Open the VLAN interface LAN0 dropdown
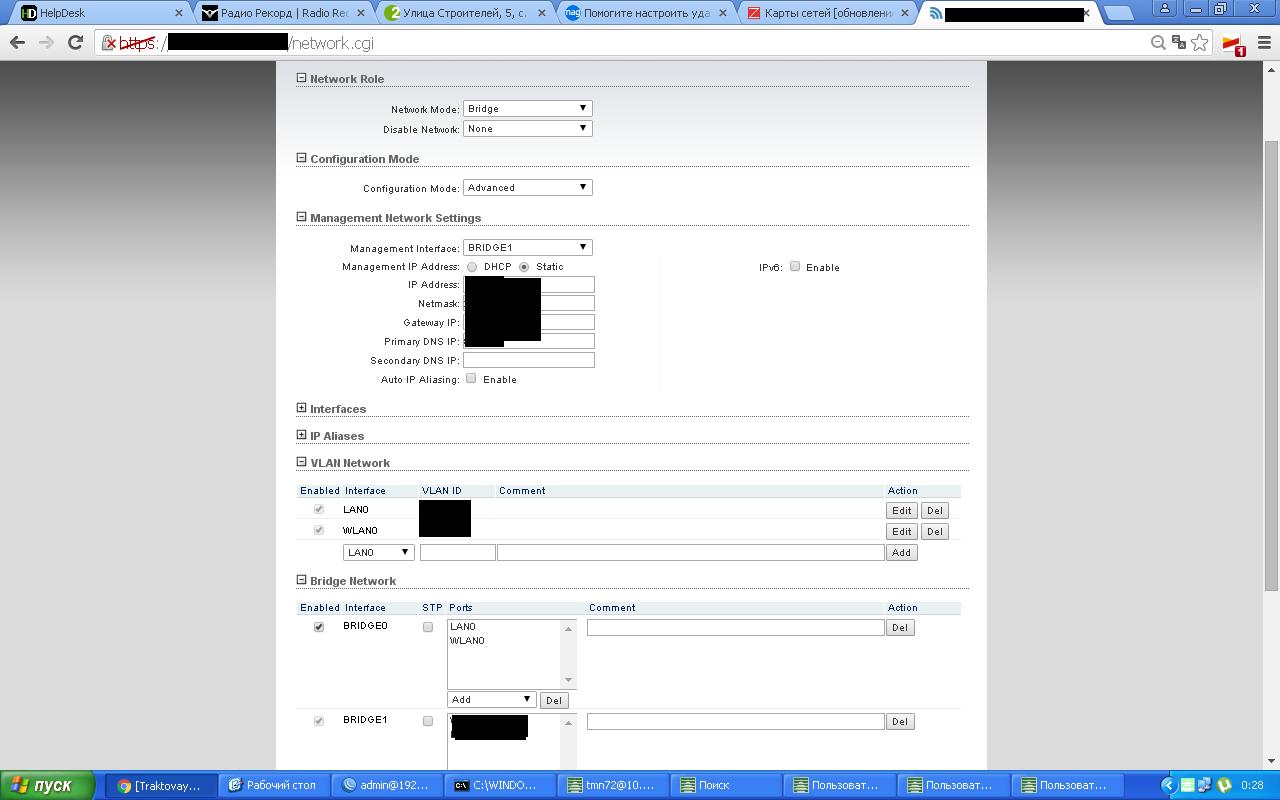 378,552
